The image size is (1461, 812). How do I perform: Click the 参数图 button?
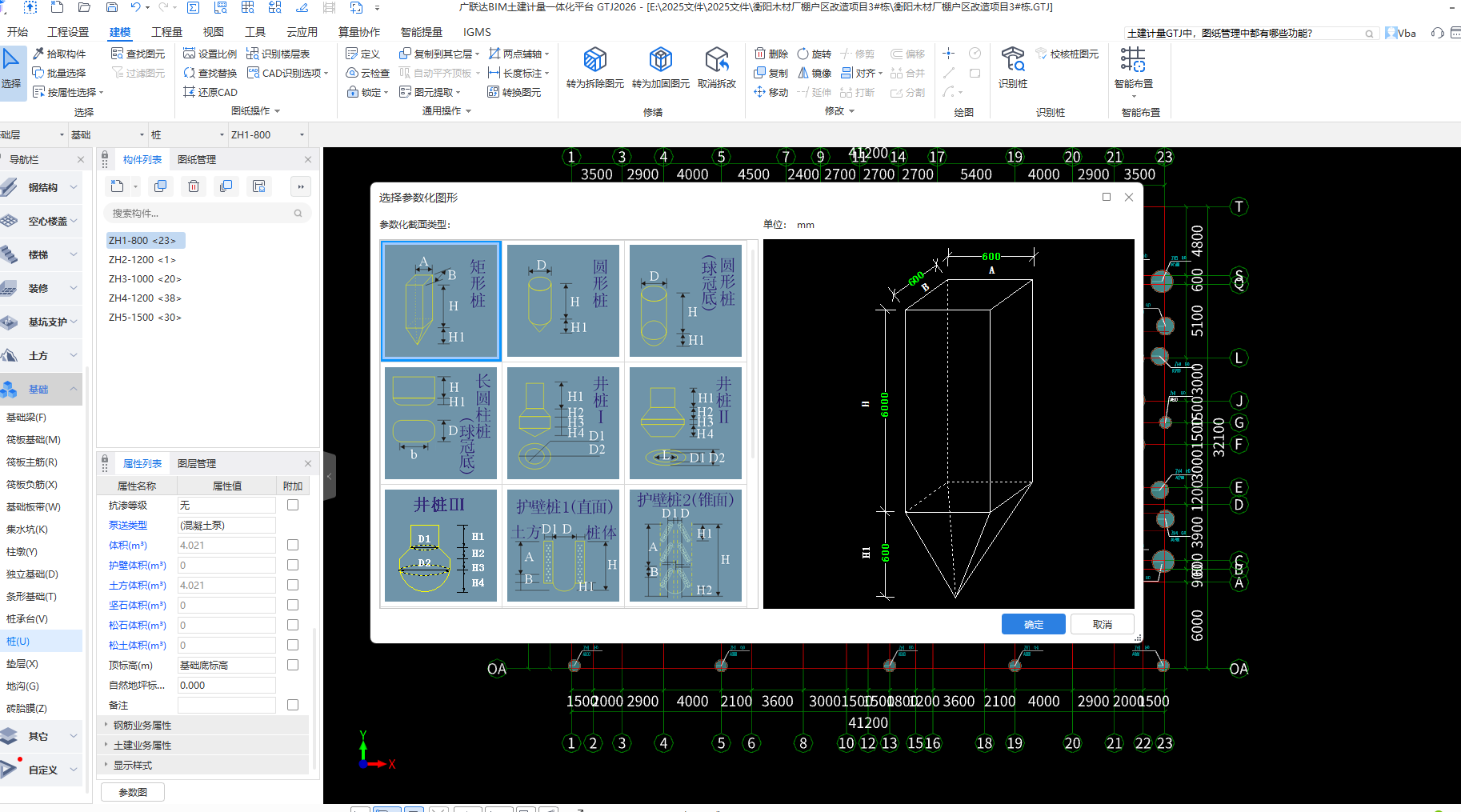(x=133, y=792)
